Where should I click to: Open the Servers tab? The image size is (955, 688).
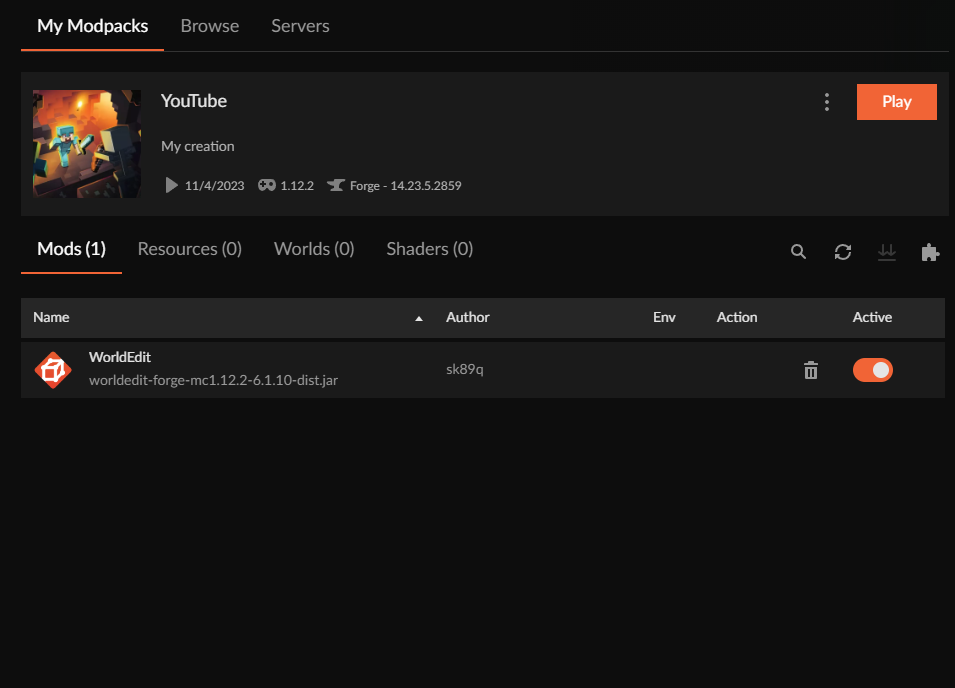pyautogui.click(x=300, y=26)
